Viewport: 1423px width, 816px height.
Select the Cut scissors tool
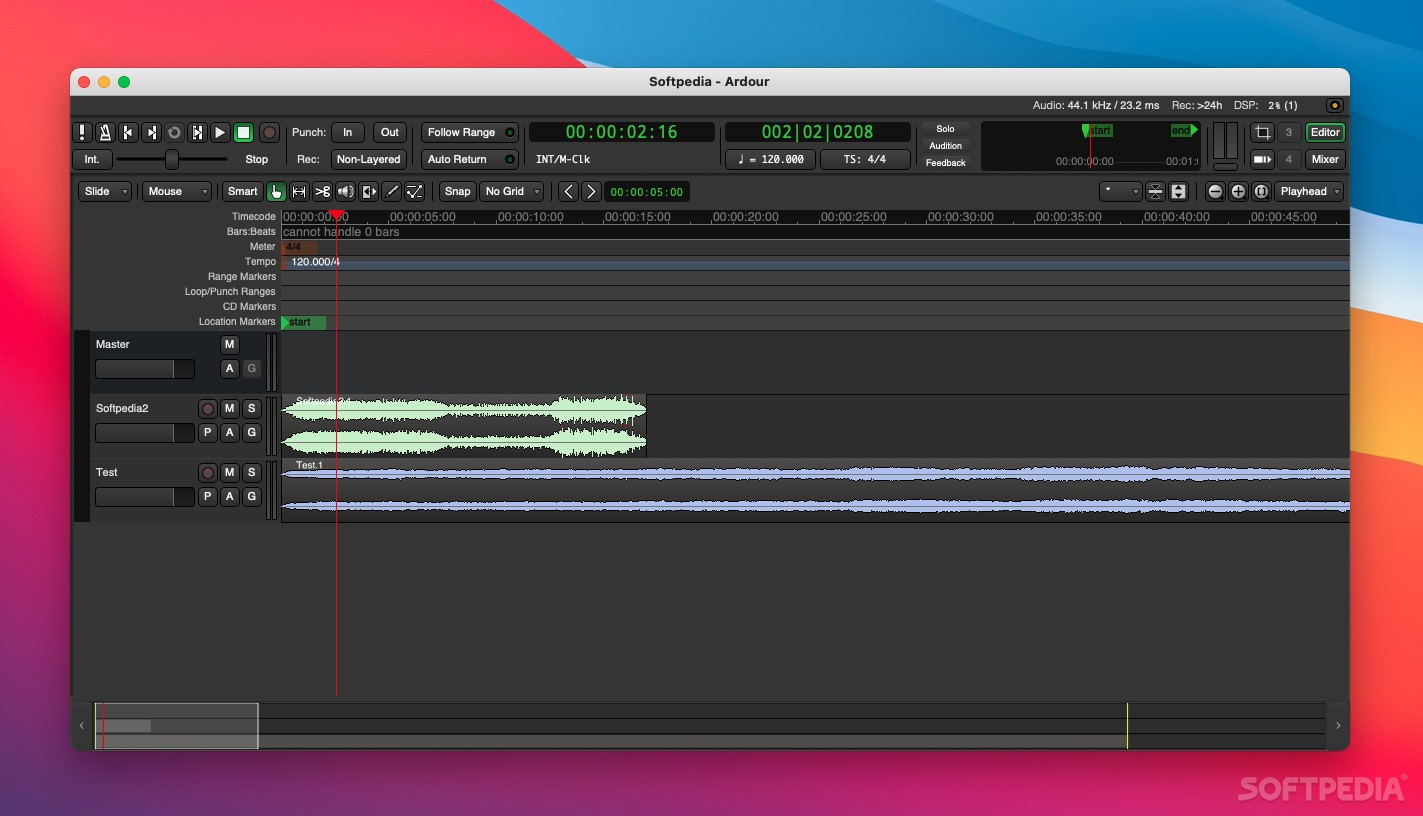tap(322, 191)
